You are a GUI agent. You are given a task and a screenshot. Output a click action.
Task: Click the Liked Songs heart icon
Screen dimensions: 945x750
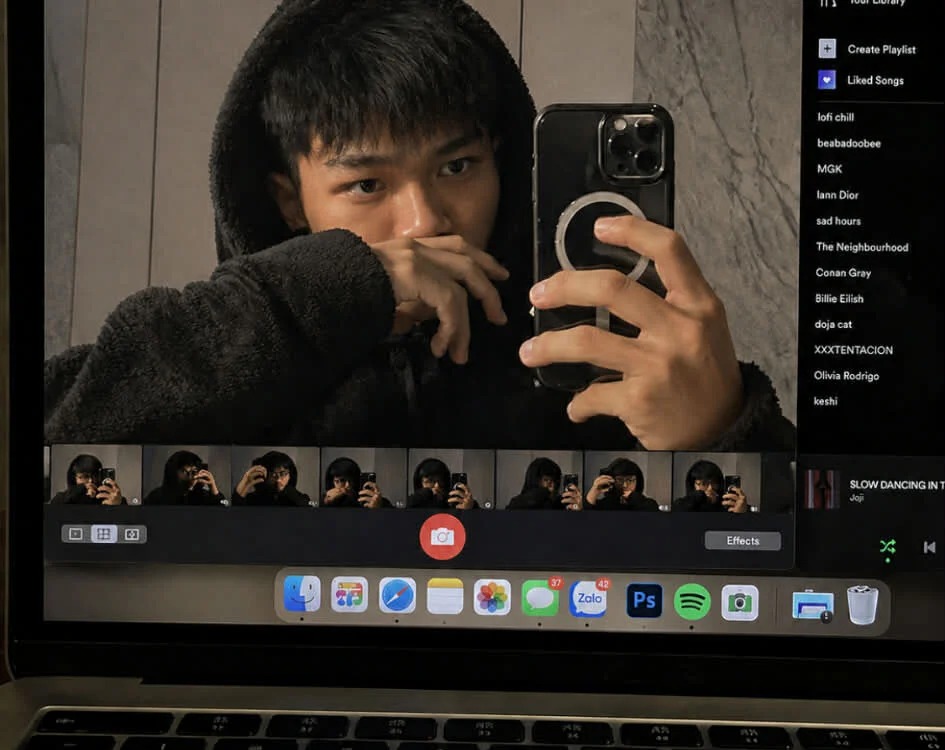click(826, 80)
